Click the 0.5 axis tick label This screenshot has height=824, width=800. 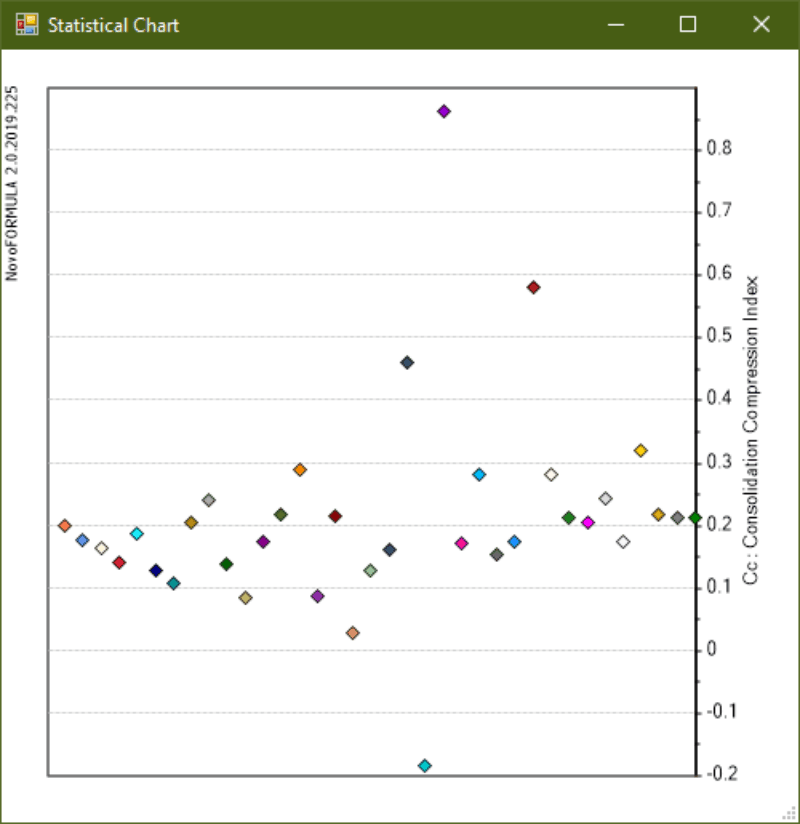719,335
